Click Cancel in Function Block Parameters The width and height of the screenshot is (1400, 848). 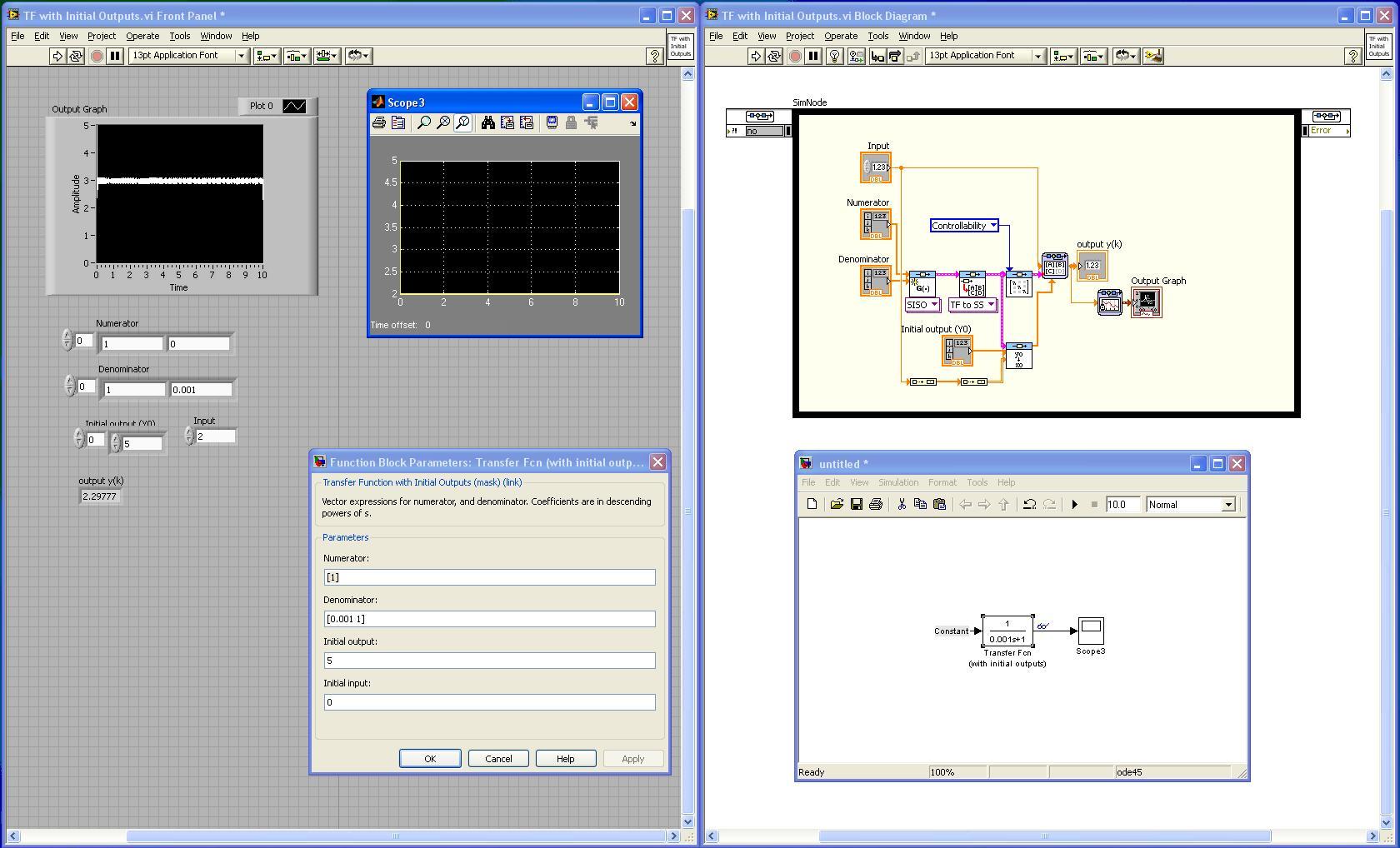coord(498,758)
